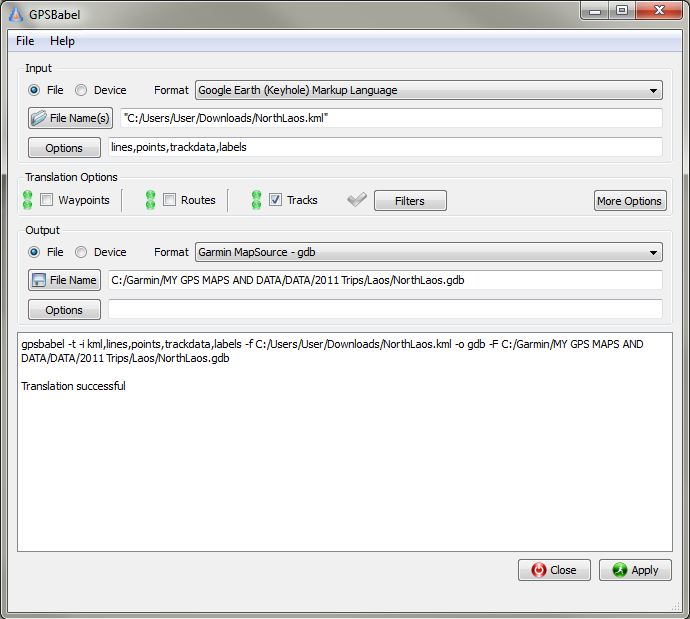Click the empty output options field
690x619 pixels.
pyautogui.click(x=385, y=309)
